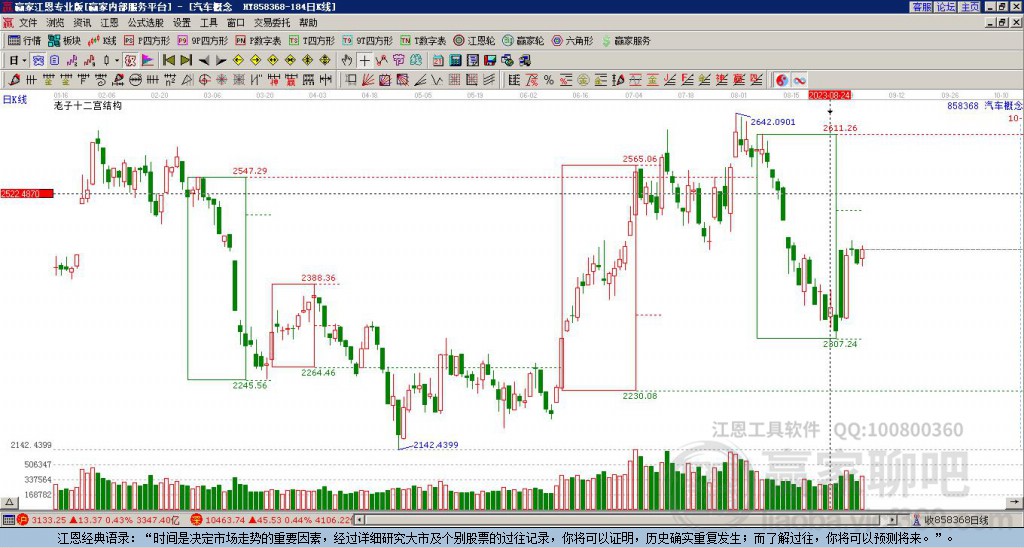Click the 2642.0901 high price label

[x=773, y=121]
